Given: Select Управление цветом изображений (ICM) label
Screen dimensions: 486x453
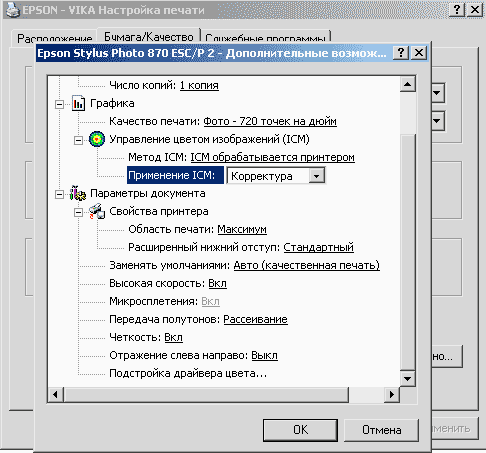Looking at the screenshot, I should point(209,139).
